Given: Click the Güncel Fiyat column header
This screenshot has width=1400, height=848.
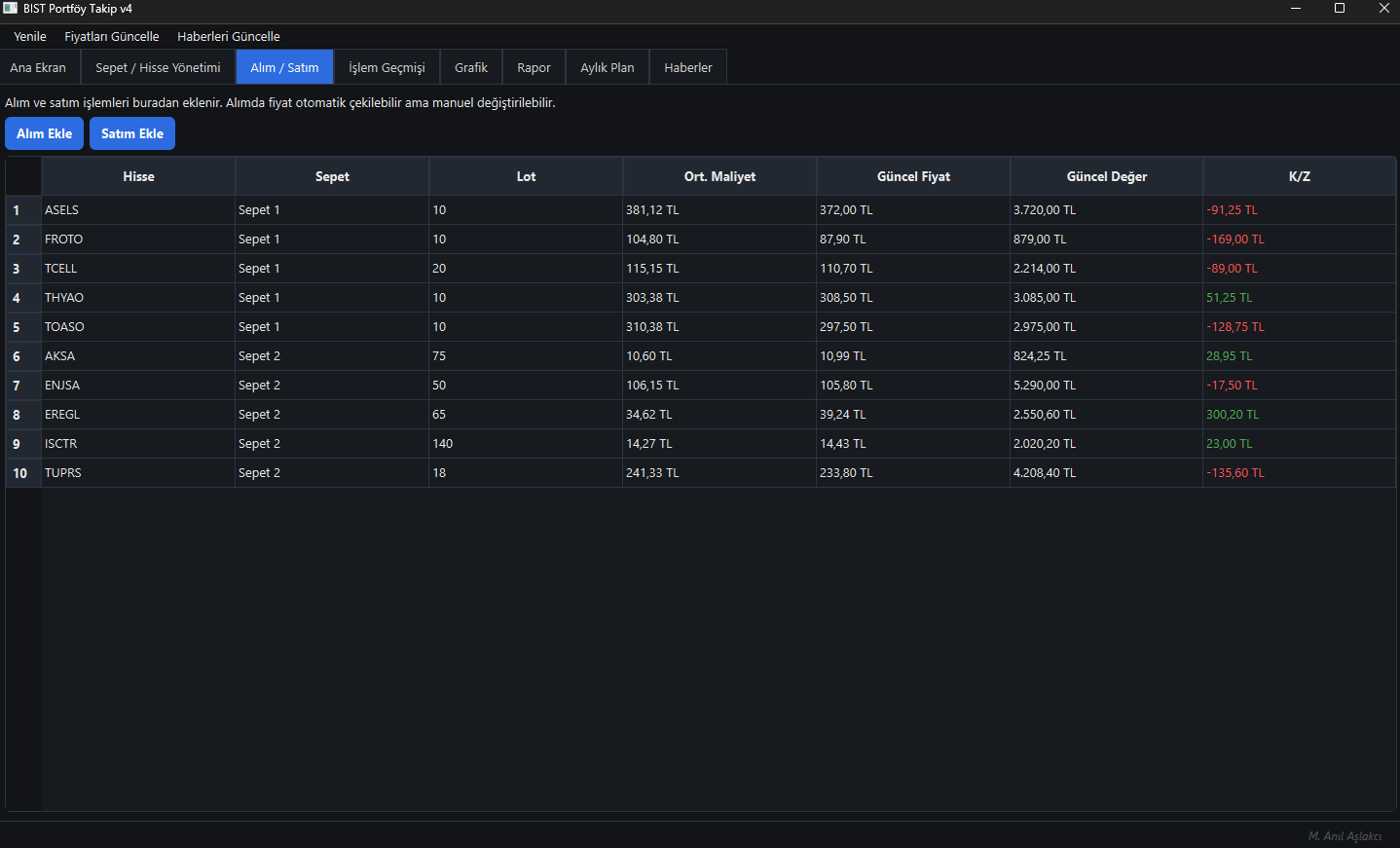Looking at the screenshot, I should (x=913, y=176).
